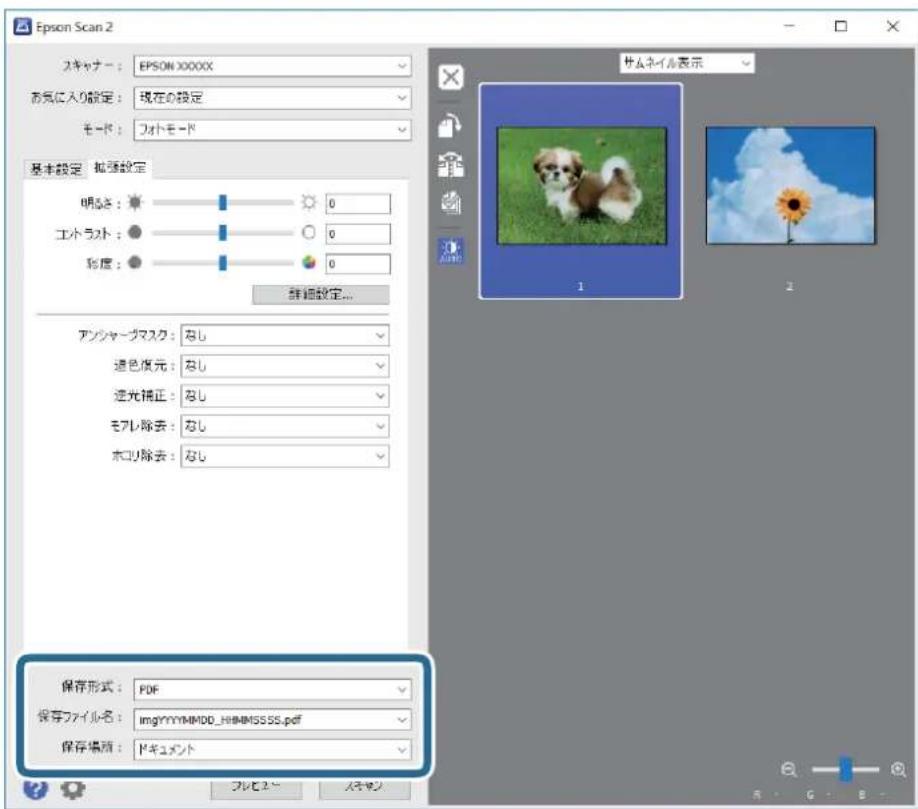Click the プレビュー button

pos(256,787)
